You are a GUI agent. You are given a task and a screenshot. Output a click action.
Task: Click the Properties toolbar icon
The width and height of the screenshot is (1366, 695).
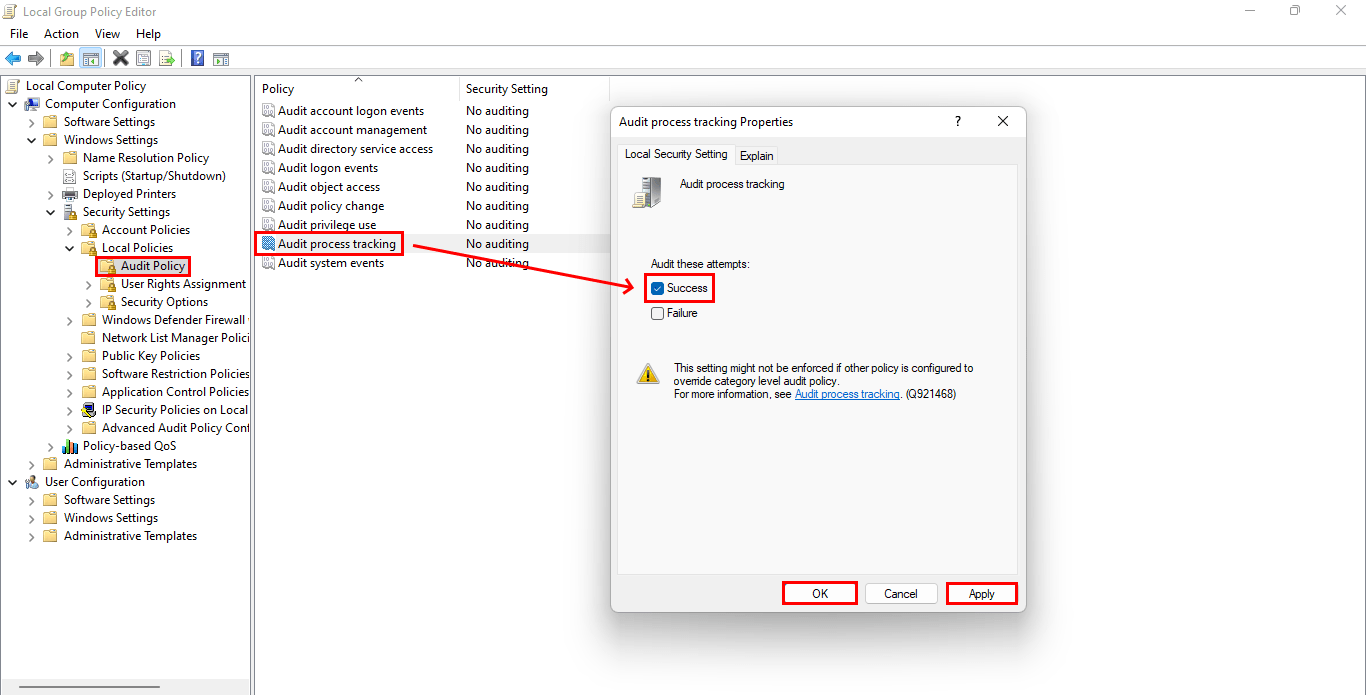point(143,57)
